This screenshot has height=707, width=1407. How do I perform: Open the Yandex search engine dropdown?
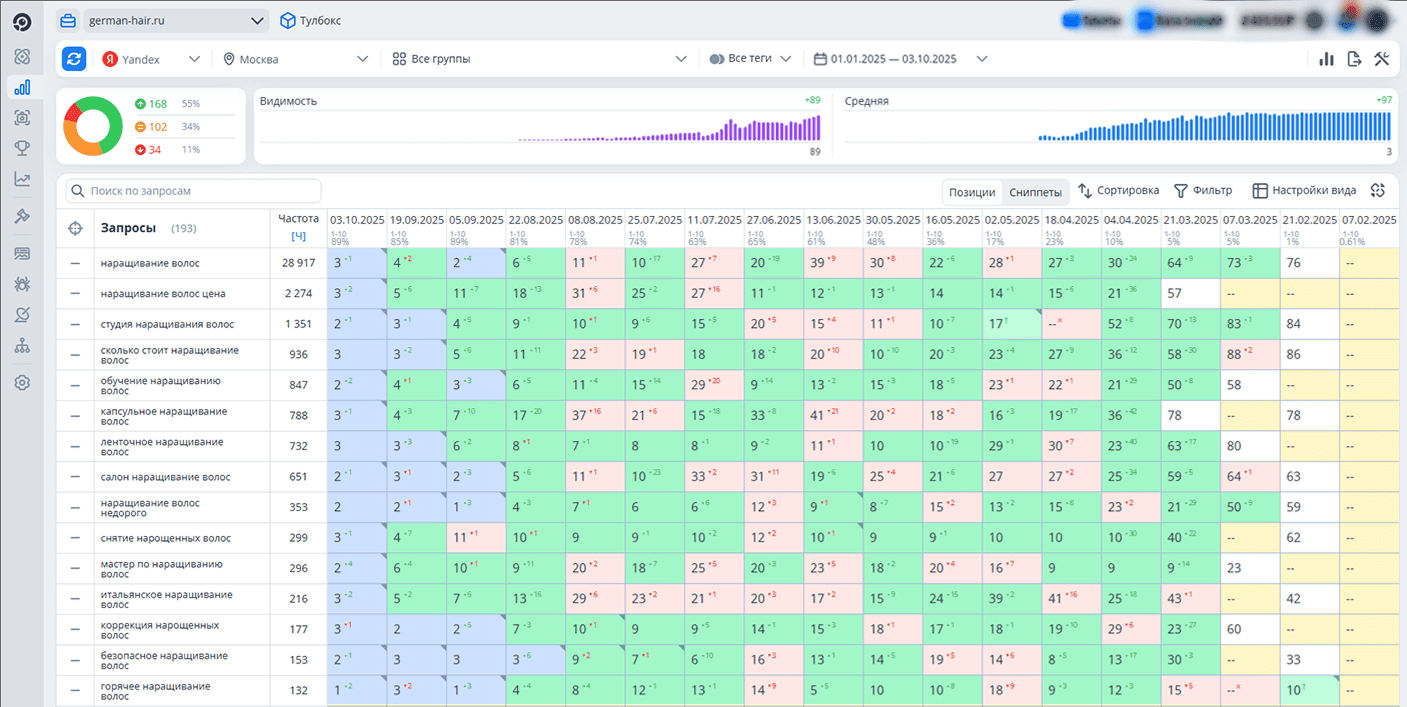151,59
